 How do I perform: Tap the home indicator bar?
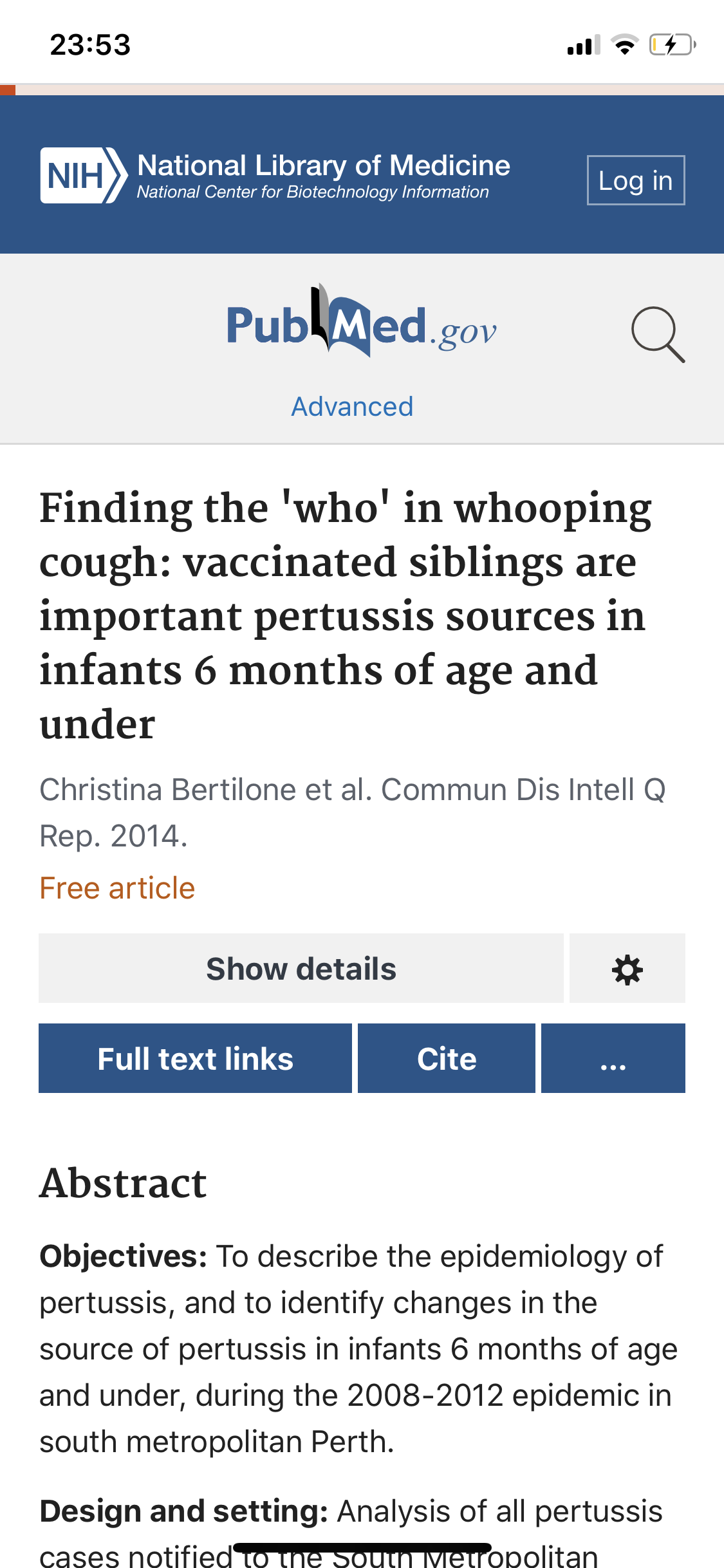click(x=362, y=1547)
